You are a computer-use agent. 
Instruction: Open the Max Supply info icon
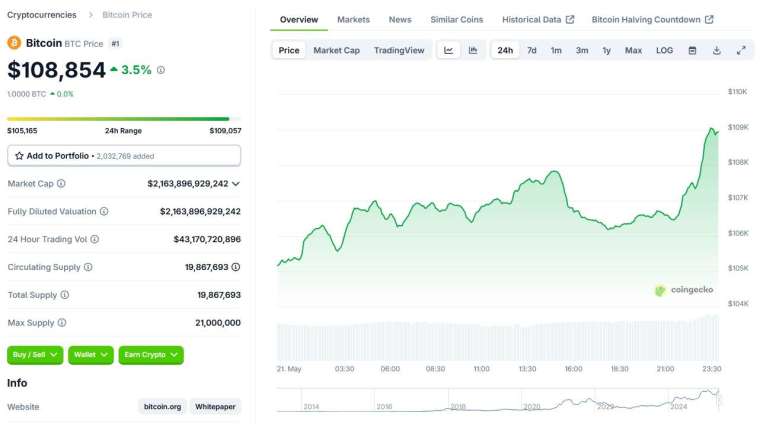[62, 323]
